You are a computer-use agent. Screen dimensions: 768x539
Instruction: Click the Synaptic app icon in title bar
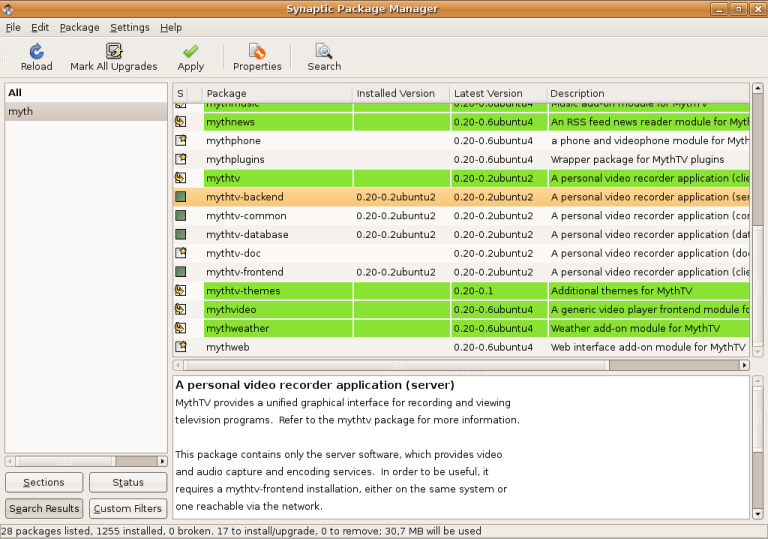[8, 9]
